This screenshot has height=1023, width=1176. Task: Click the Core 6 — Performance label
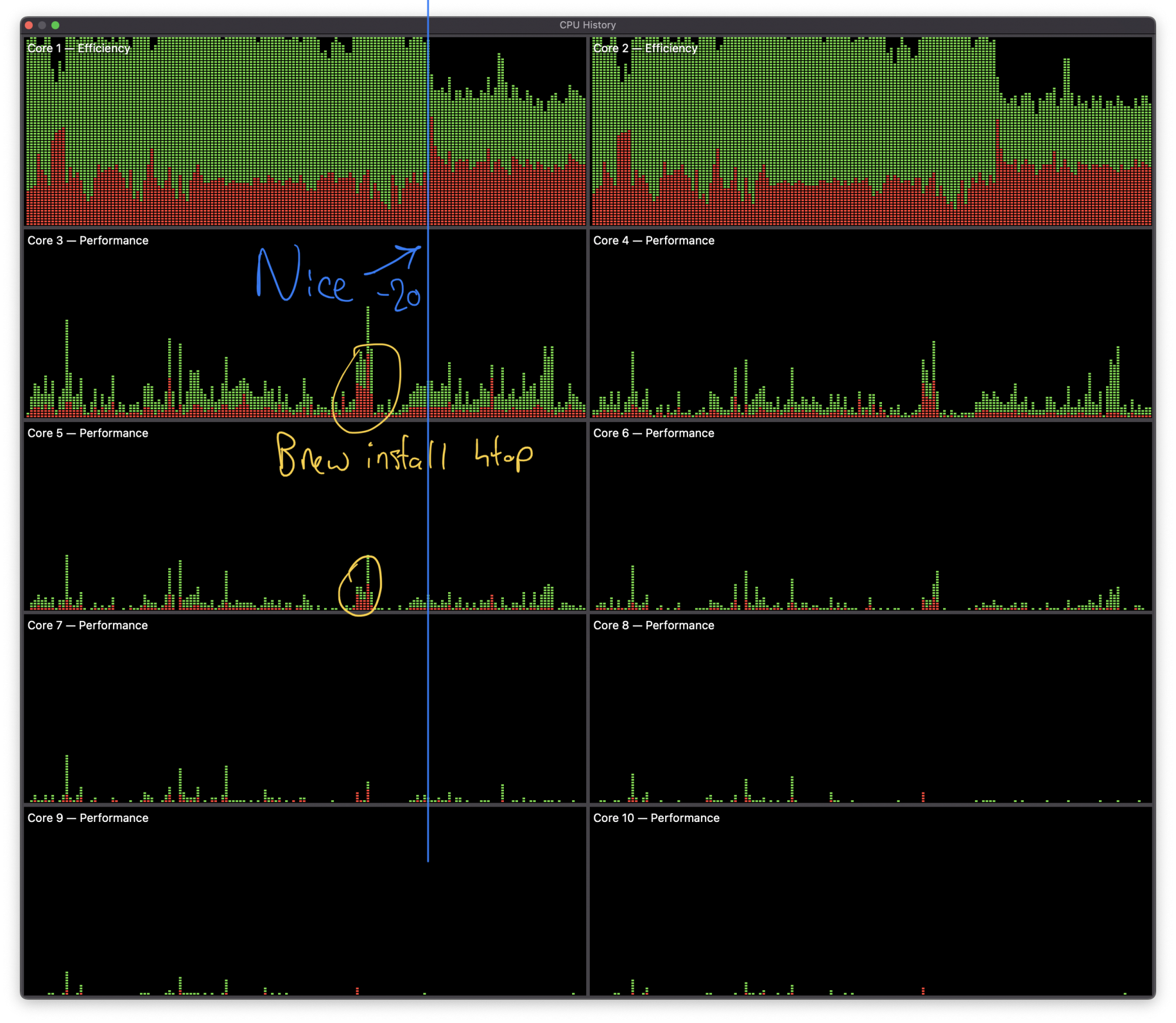point(653,433)
